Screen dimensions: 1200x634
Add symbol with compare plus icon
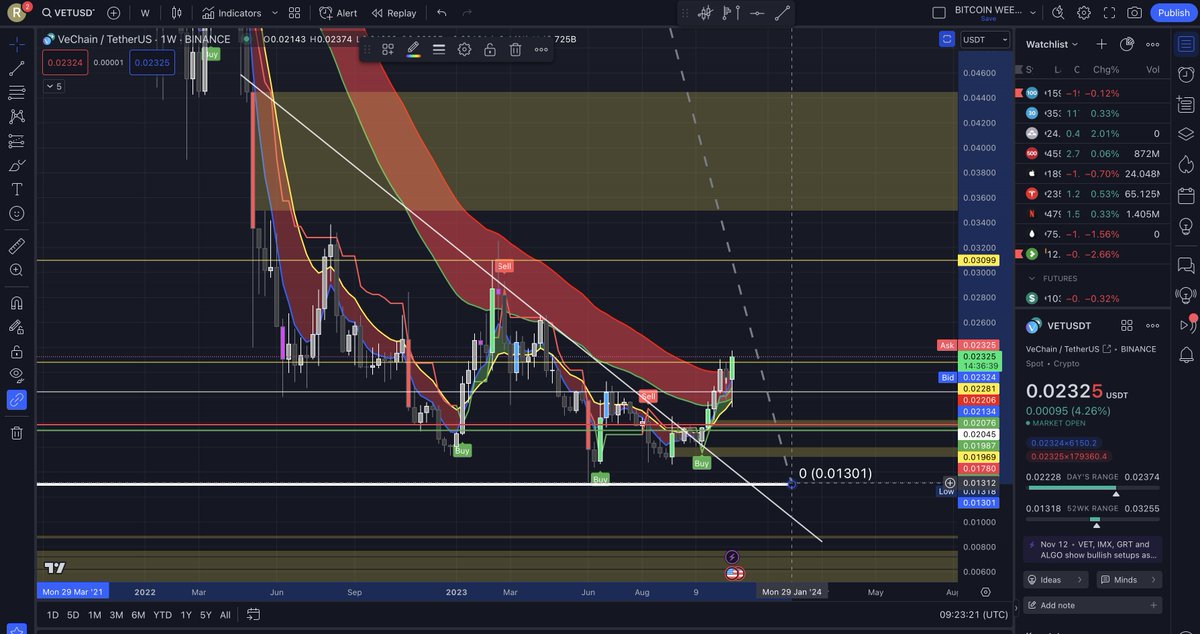114,13
